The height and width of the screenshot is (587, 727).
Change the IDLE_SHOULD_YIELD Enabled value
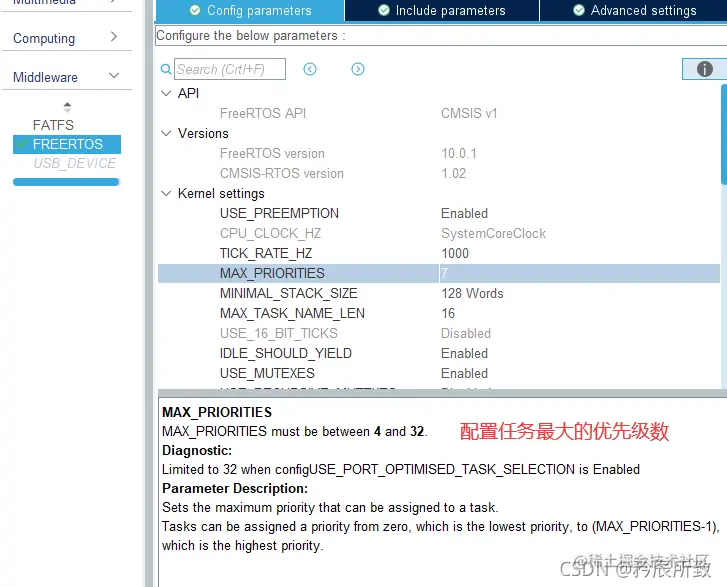(x=464, y=353)
